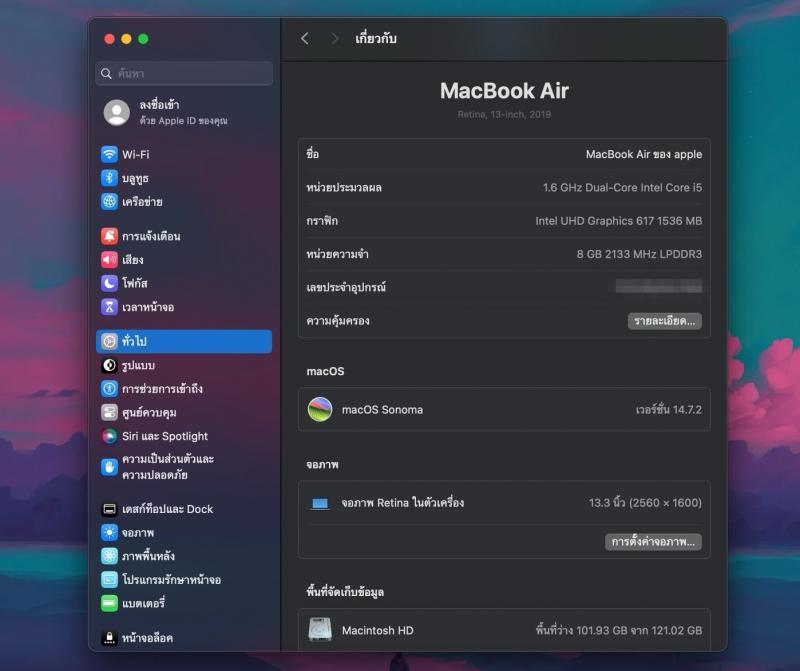This screenshot has width=800, height=671.
Task: Select ทั่วไป in the sidebar
Action: tap(184, 341)
